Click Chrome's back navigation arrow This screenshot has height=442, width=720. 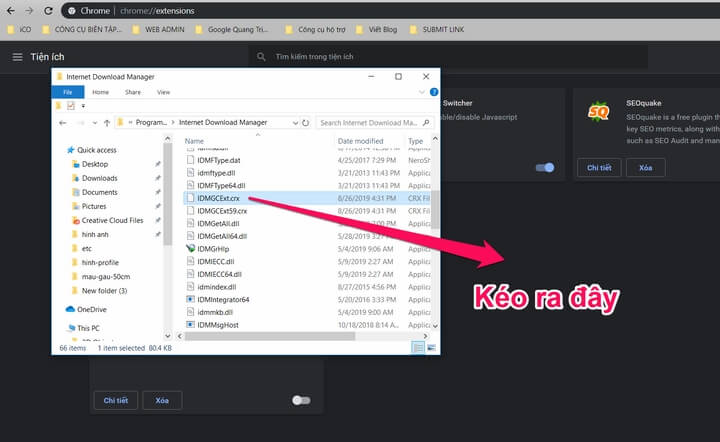pyautogui.click(x=11, y=11)
